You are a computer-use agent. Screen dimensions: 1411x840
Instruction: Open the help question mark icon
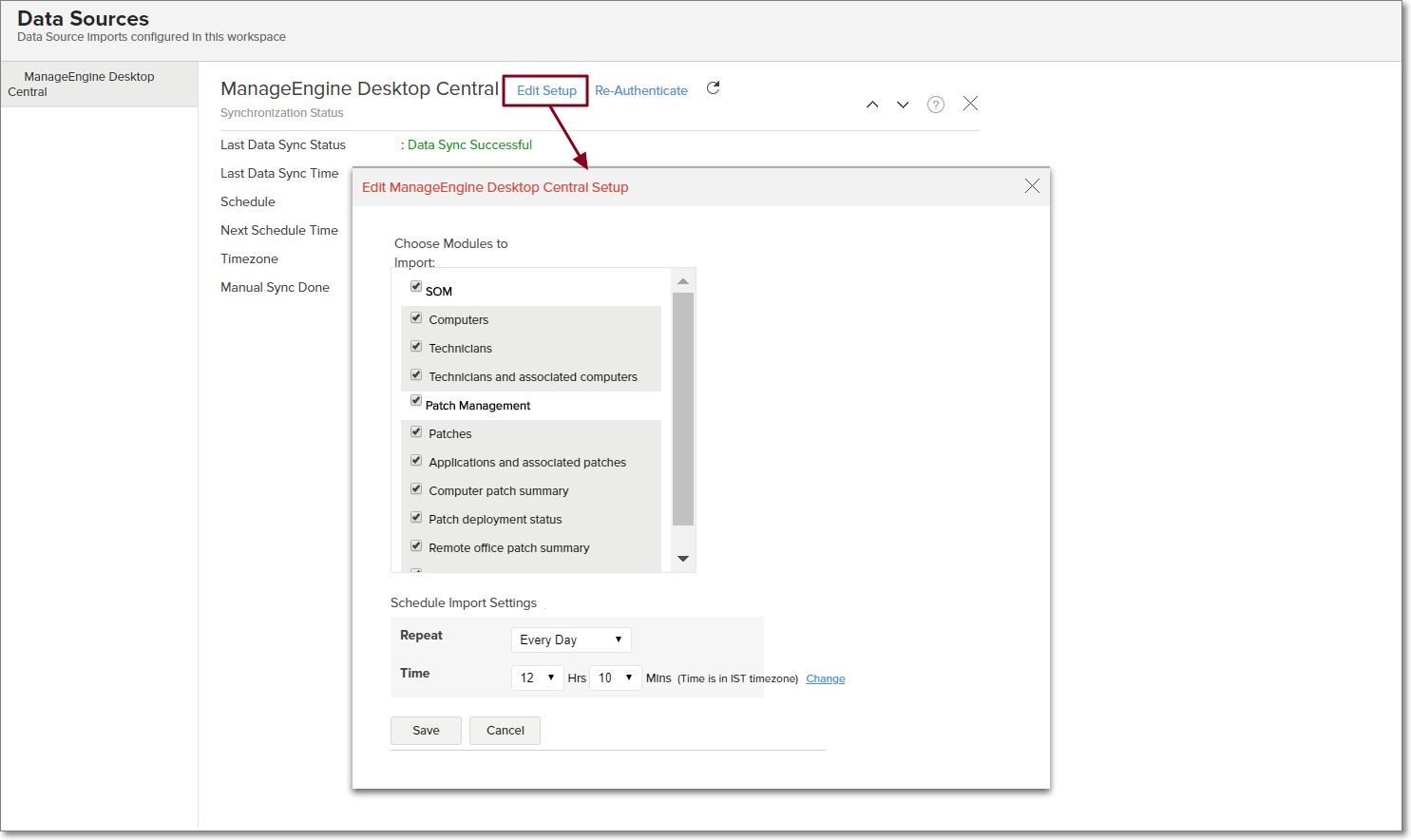[x=936, y=105]
